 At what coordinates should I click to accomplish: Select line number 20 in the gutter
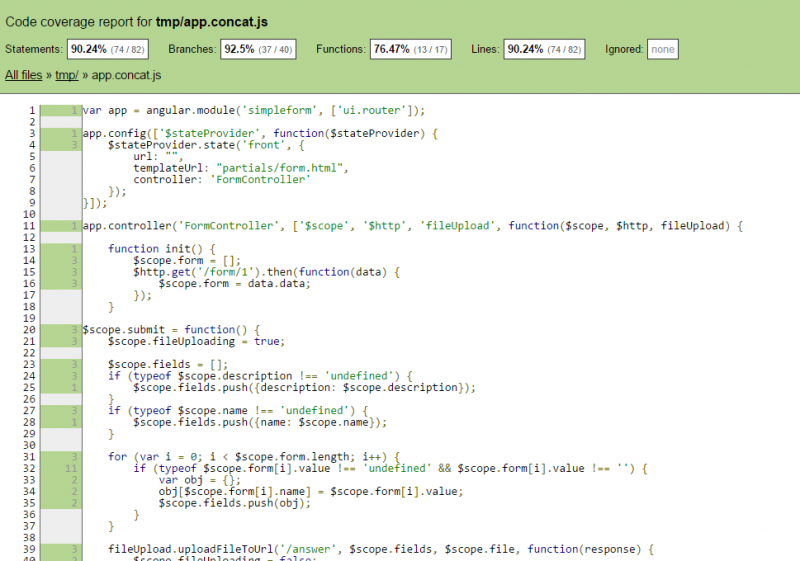(31, 329)
